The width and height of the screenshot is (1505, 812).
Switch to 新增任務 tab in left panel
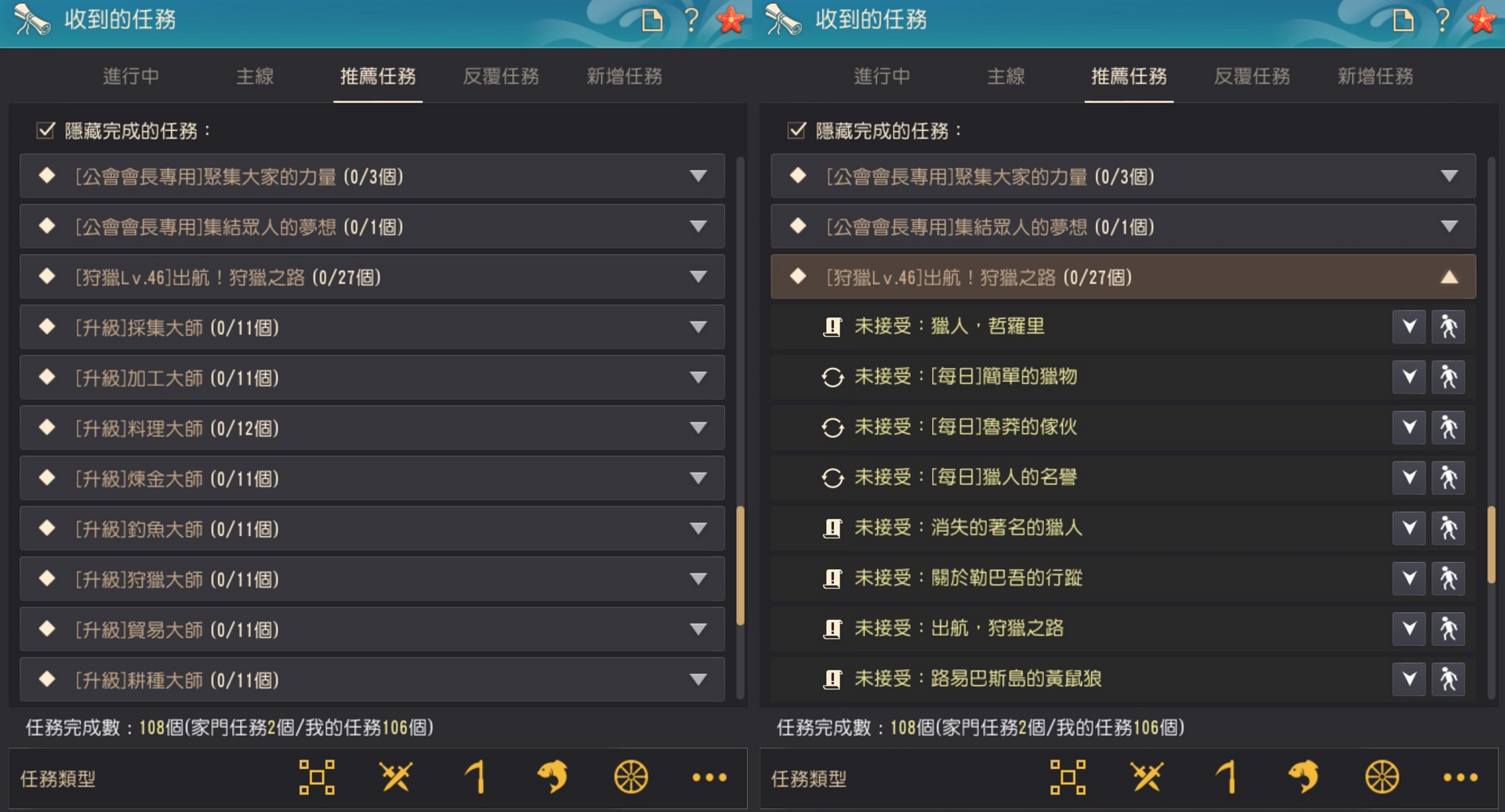(625, 76)
